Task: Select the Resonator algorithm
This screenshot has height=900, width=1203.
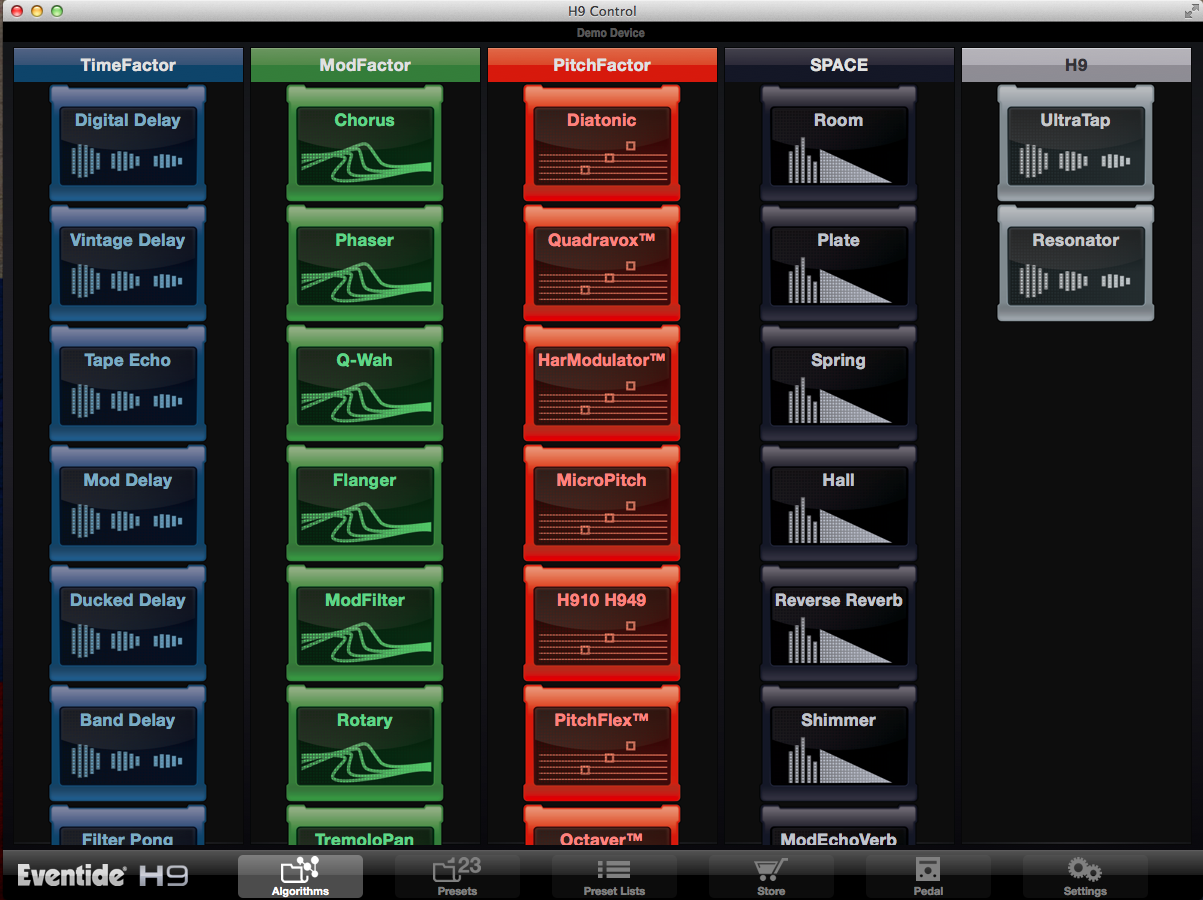Action: click(x=1075, y=262)
